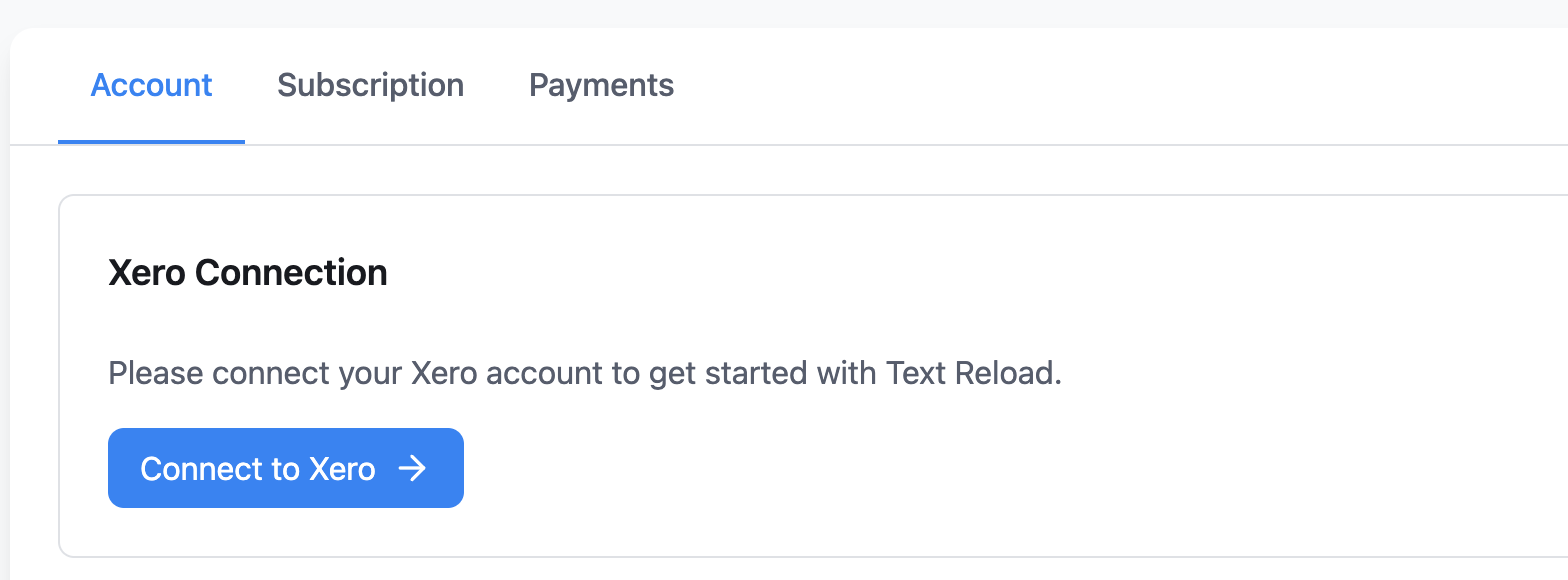Image resolution: width=1568 pixels, height=580 pixels.
Task: Click the Xero Connection card title
Action: pyautogui.click(x=248, y=272)
